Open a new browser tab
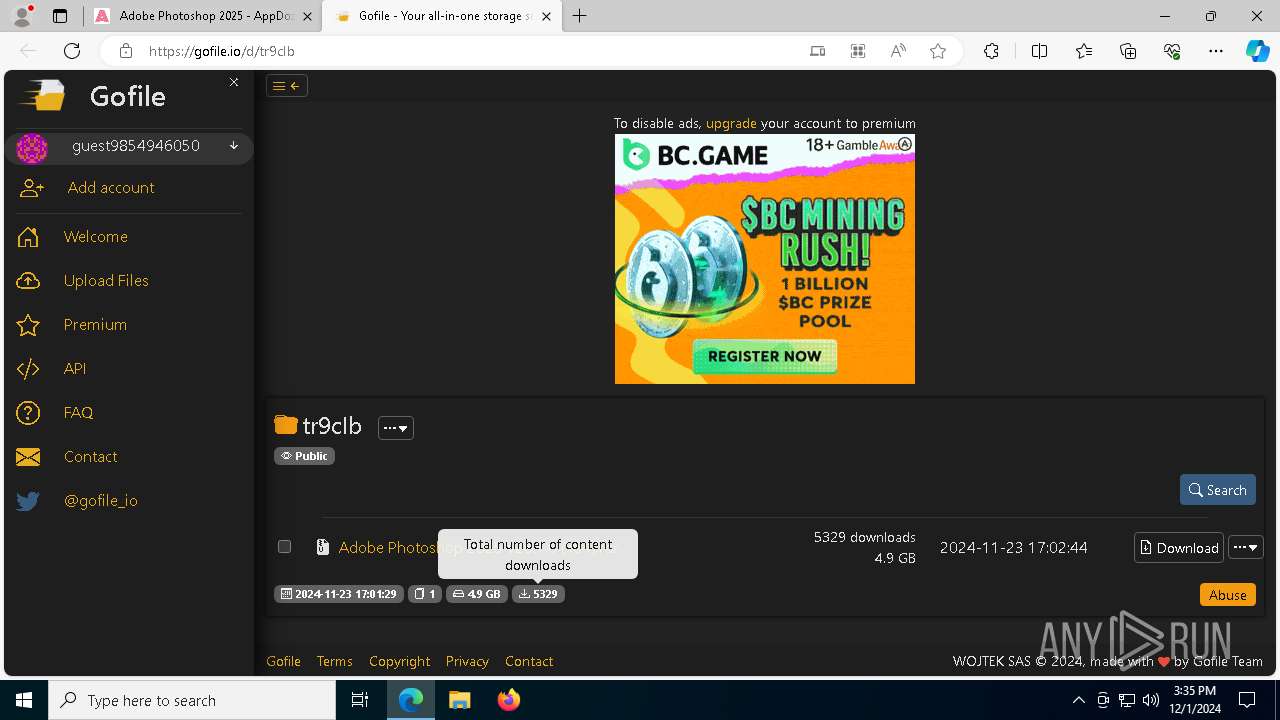Image resolution: width=1280 pixels, height=720 pixels. coord(580,16)
